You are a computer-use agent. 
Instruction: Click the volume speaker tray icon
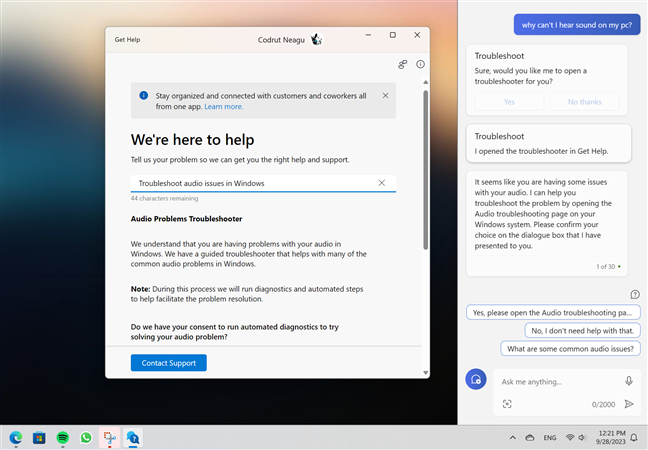582,437
